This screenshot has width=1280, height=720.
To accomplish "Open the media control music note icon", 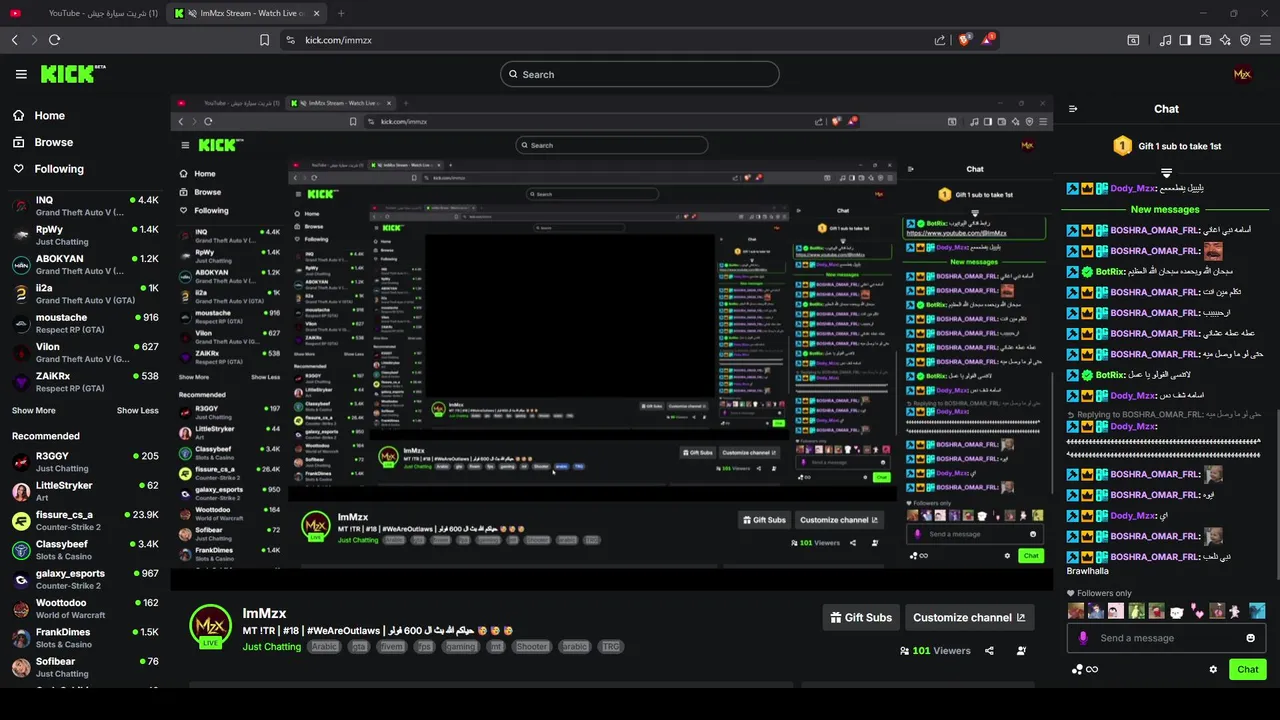I will tap(1165, 40).
